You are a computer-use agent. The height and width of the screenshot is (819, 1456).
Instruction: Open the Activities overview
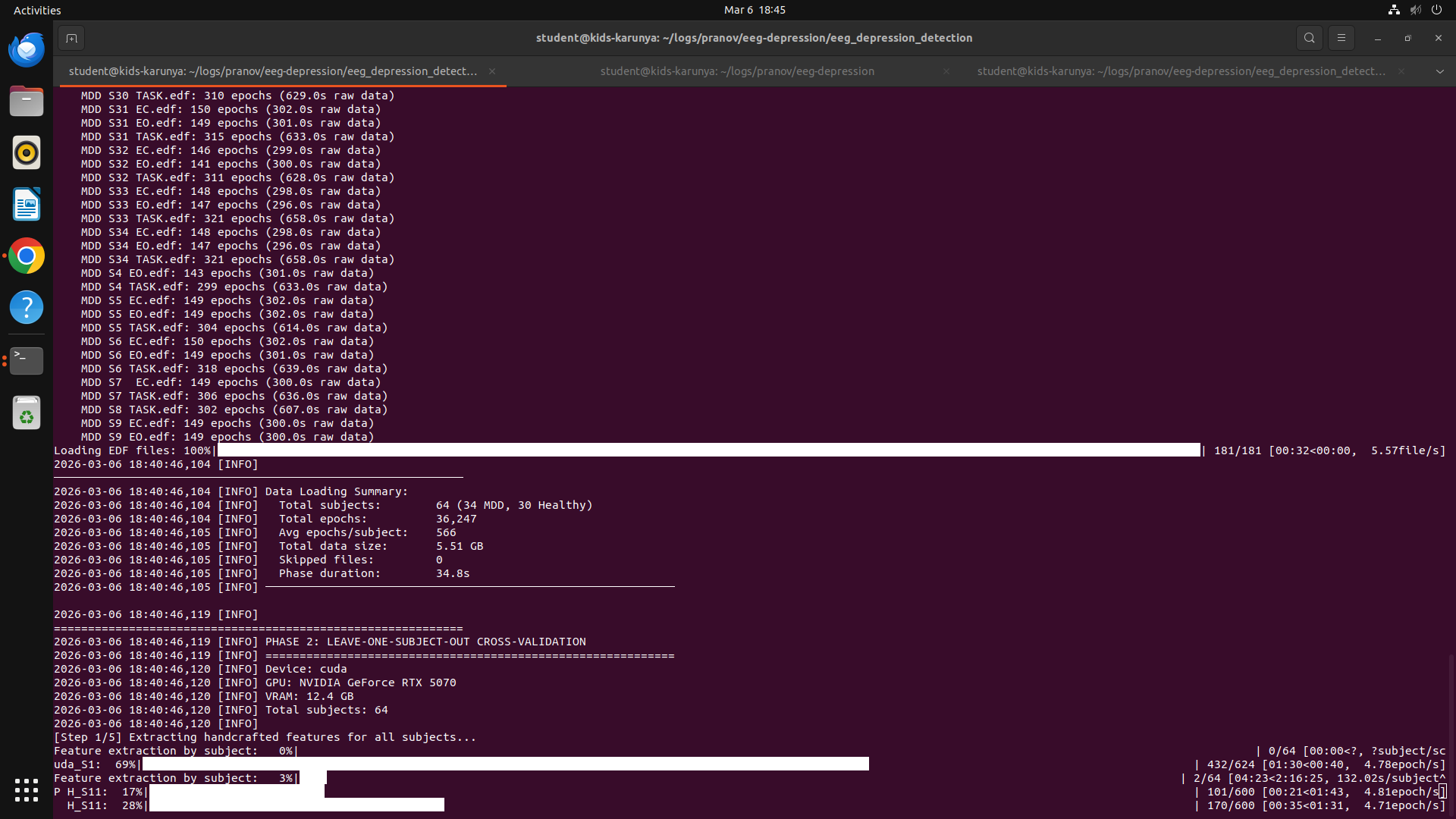point(37,10)
